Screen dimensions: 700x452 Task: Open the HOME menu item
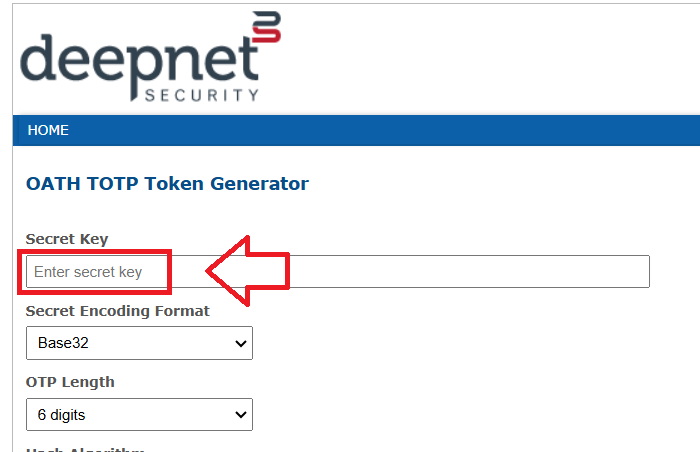48,130
